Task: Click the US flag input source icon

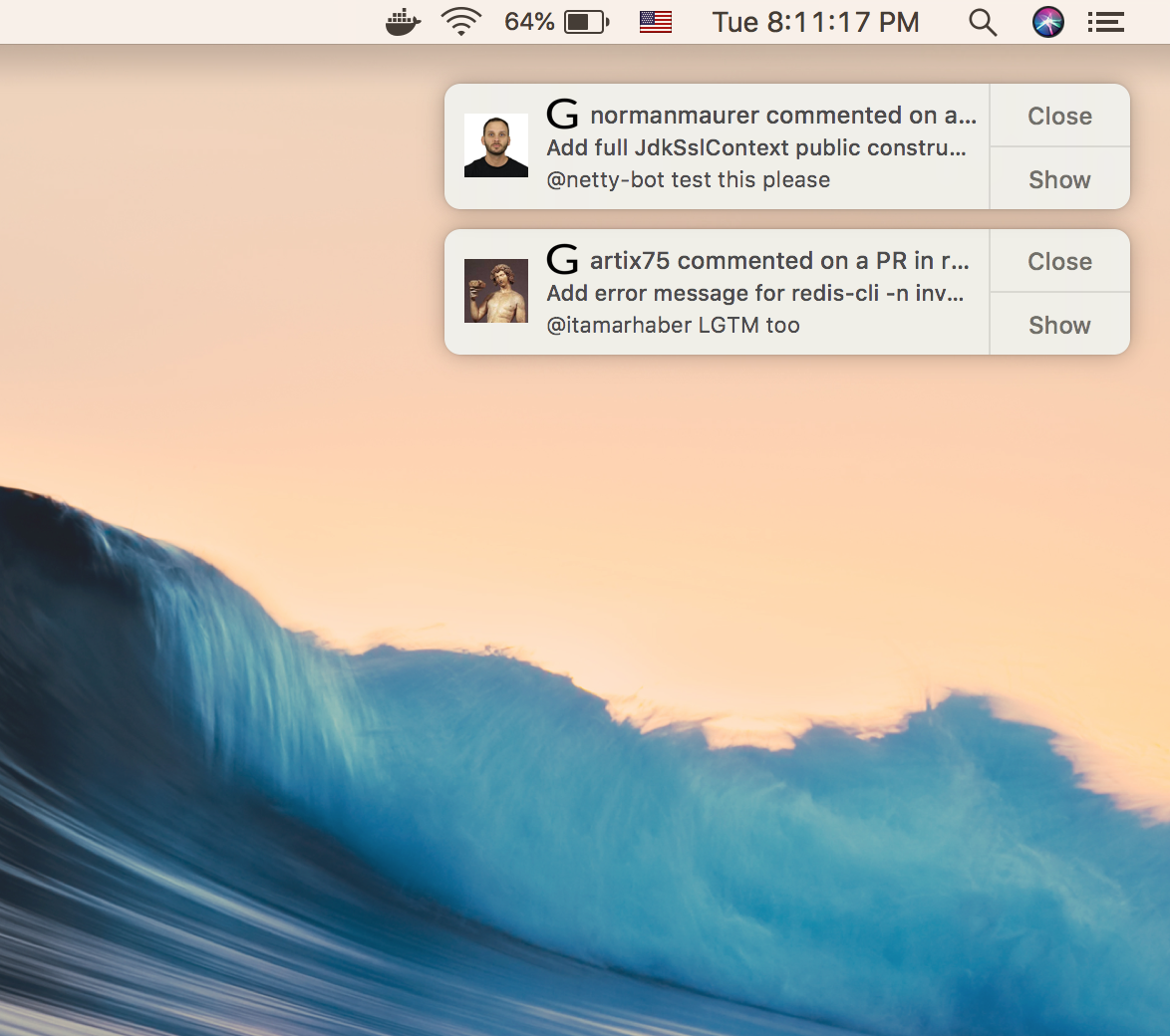Action: coord(655,21)
